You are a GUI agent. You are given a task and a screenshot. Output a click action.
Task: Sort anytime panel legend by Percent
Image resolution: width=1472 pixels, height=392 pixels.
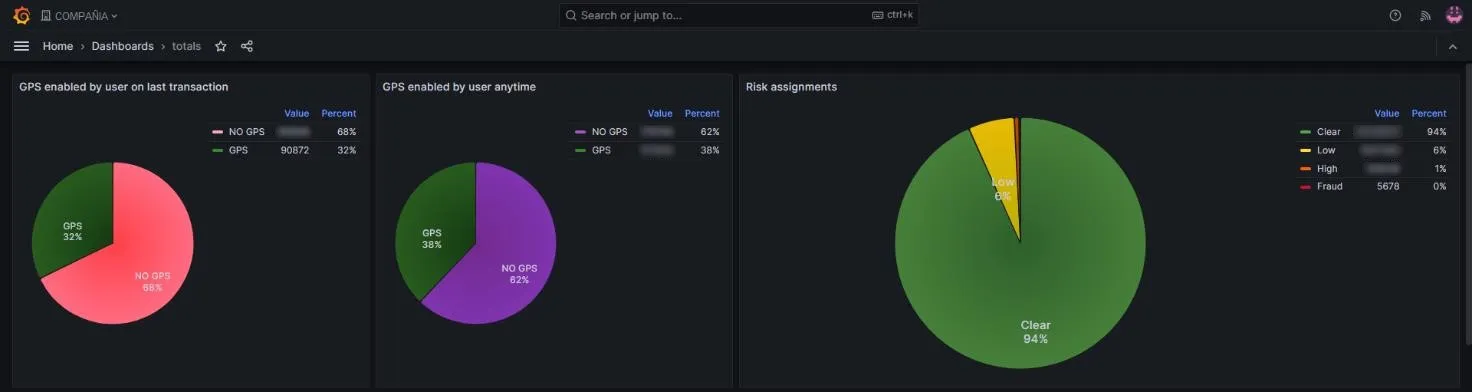(x=702, y=113)
